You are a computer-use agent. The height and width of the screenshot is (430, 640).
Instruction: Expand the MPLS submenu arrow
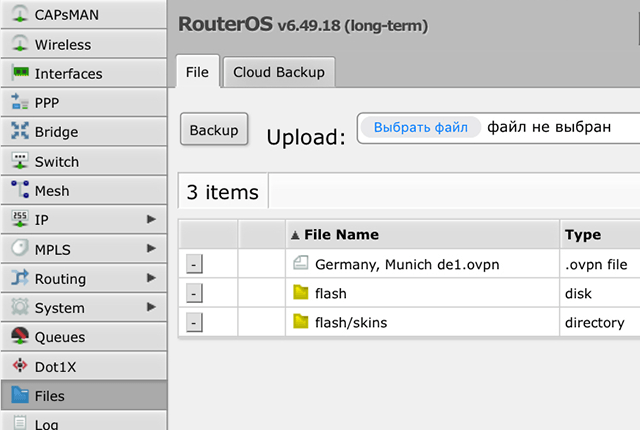pyautogui.click(x=151, y=248)
